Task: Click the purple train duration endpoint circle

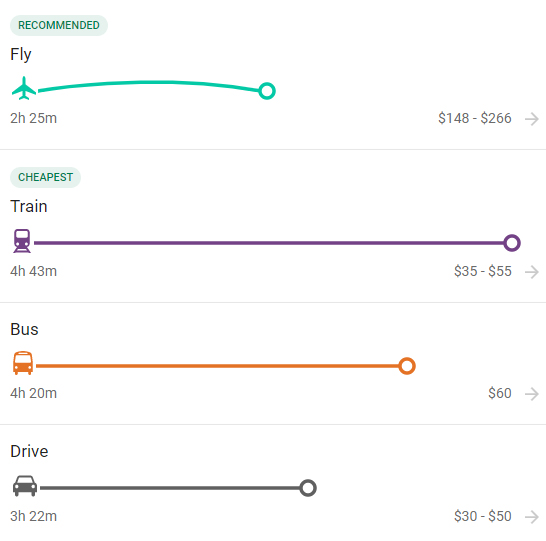Action: pos(512,243)
